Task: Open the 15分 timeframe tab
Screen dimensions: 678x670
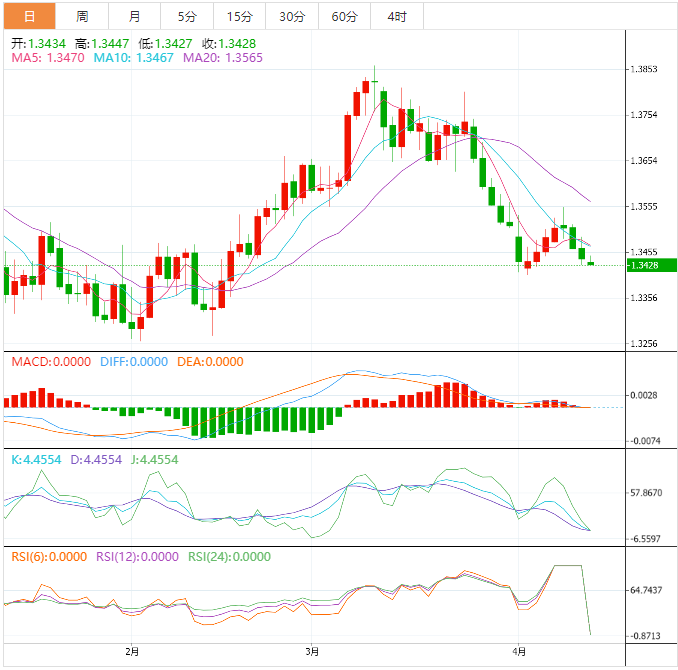Action: 239,16
